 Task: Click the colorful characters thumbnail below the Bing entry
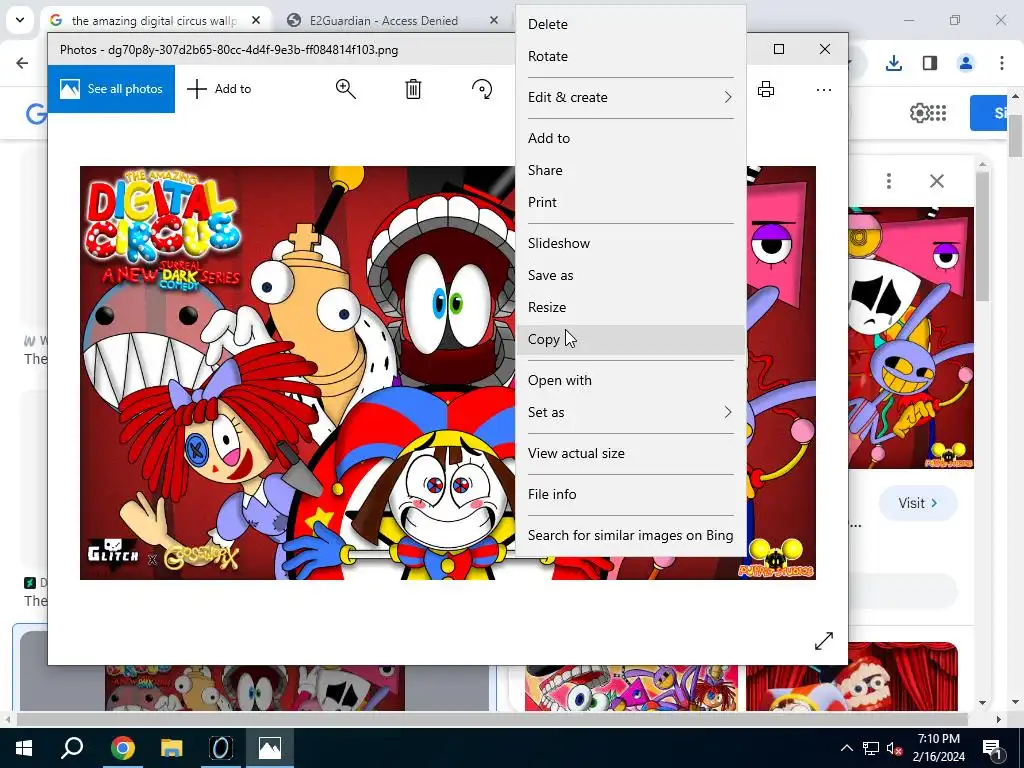(631, 688)
